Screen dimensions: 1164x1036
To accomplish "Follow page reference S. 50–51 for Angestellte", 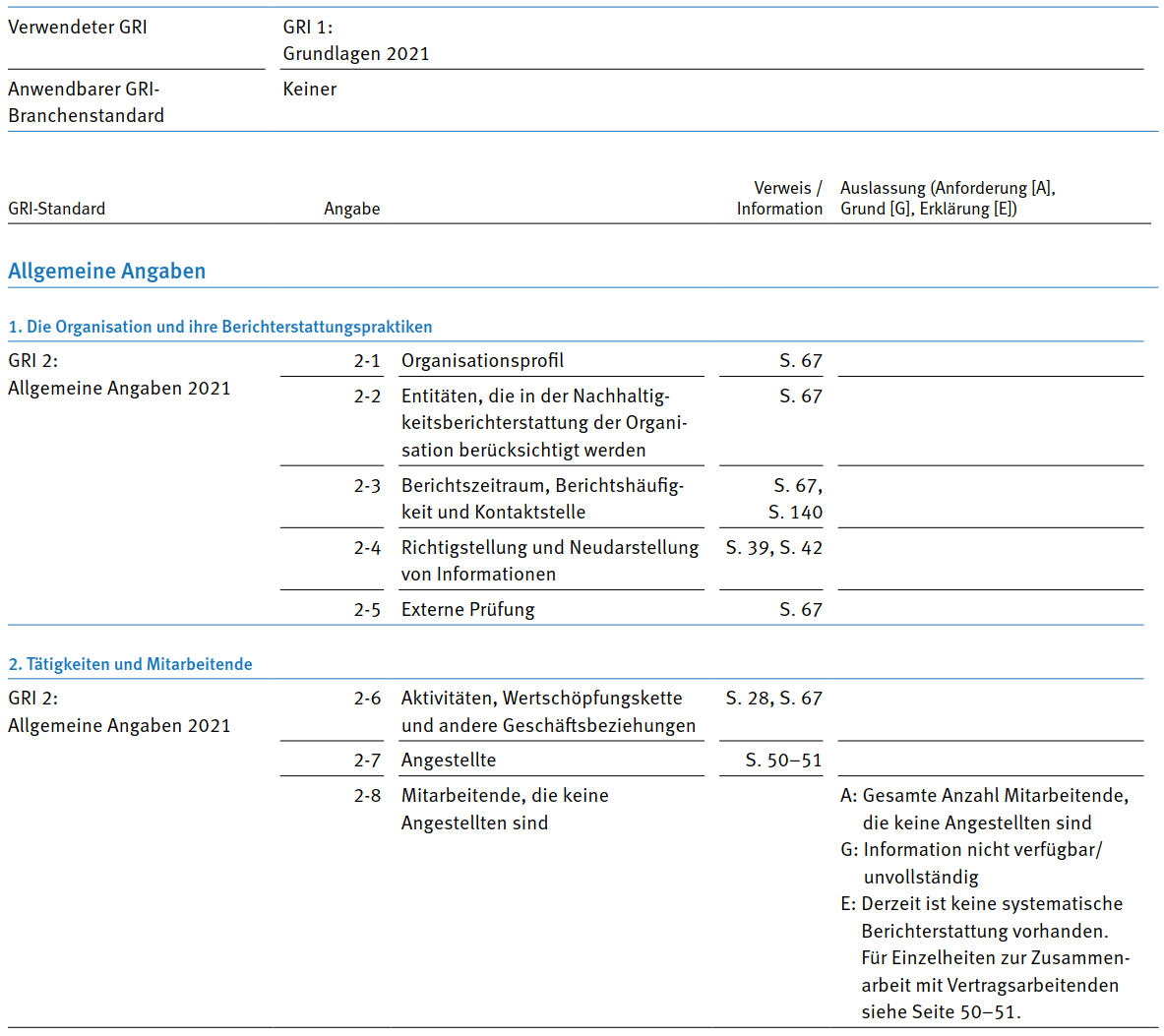I will 783,761.
